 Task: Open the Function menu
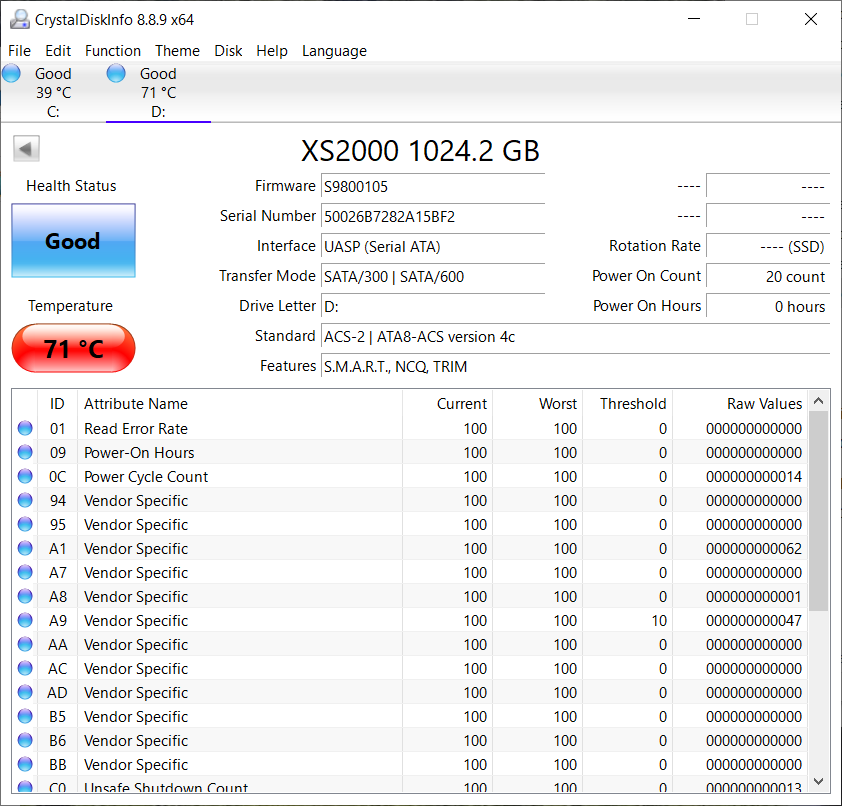point(113,51)
